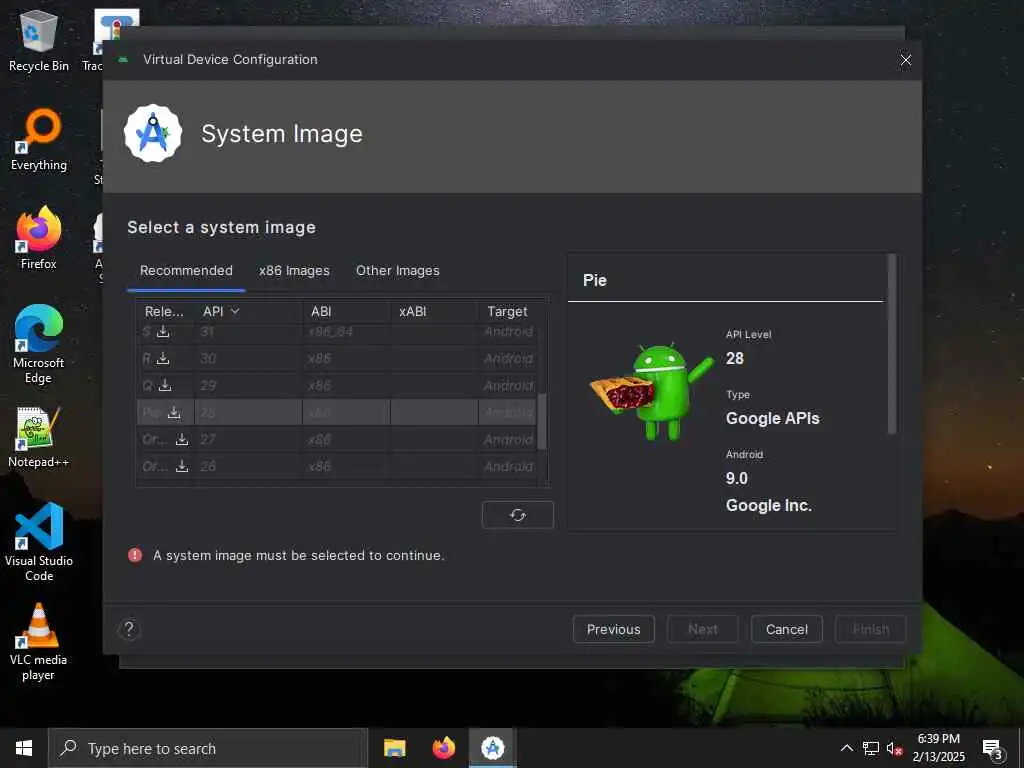Open the help question mark icon
Screen dimensions: 1024x768
pos(129,629)
